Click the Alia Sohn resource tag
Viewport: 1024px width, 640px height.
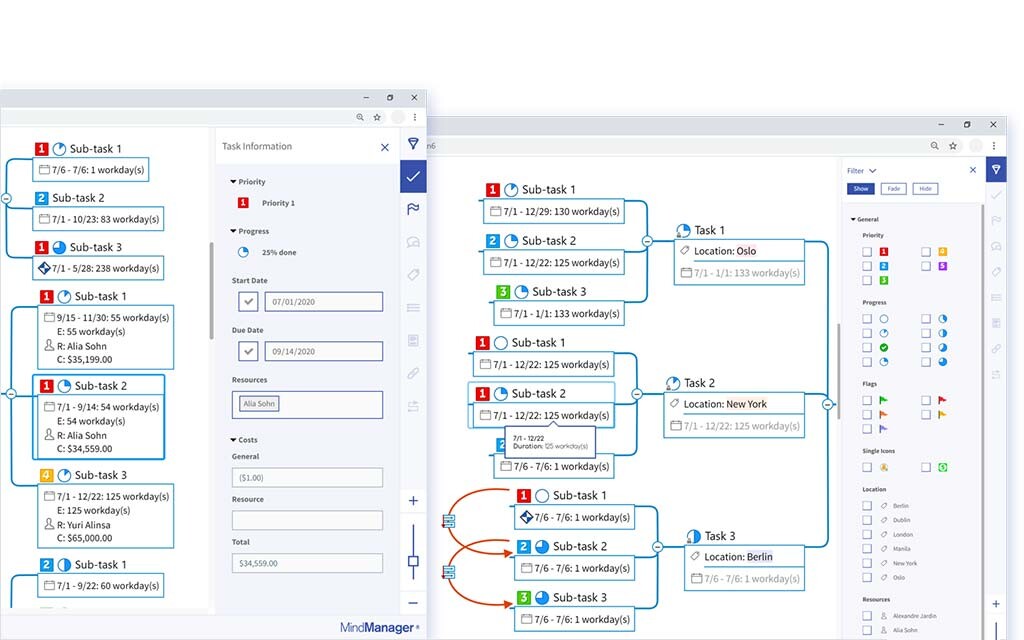(259, 404)
